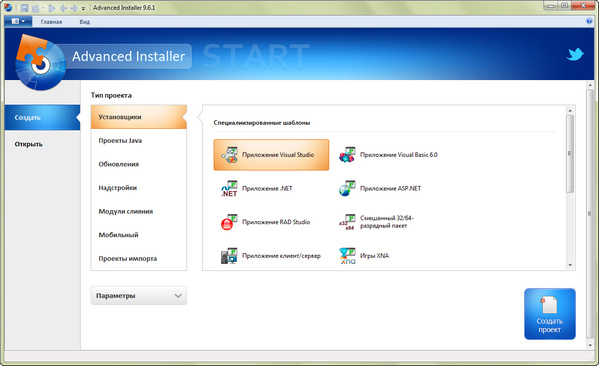Click the templates list scroll-up arrow

[570, 110]
